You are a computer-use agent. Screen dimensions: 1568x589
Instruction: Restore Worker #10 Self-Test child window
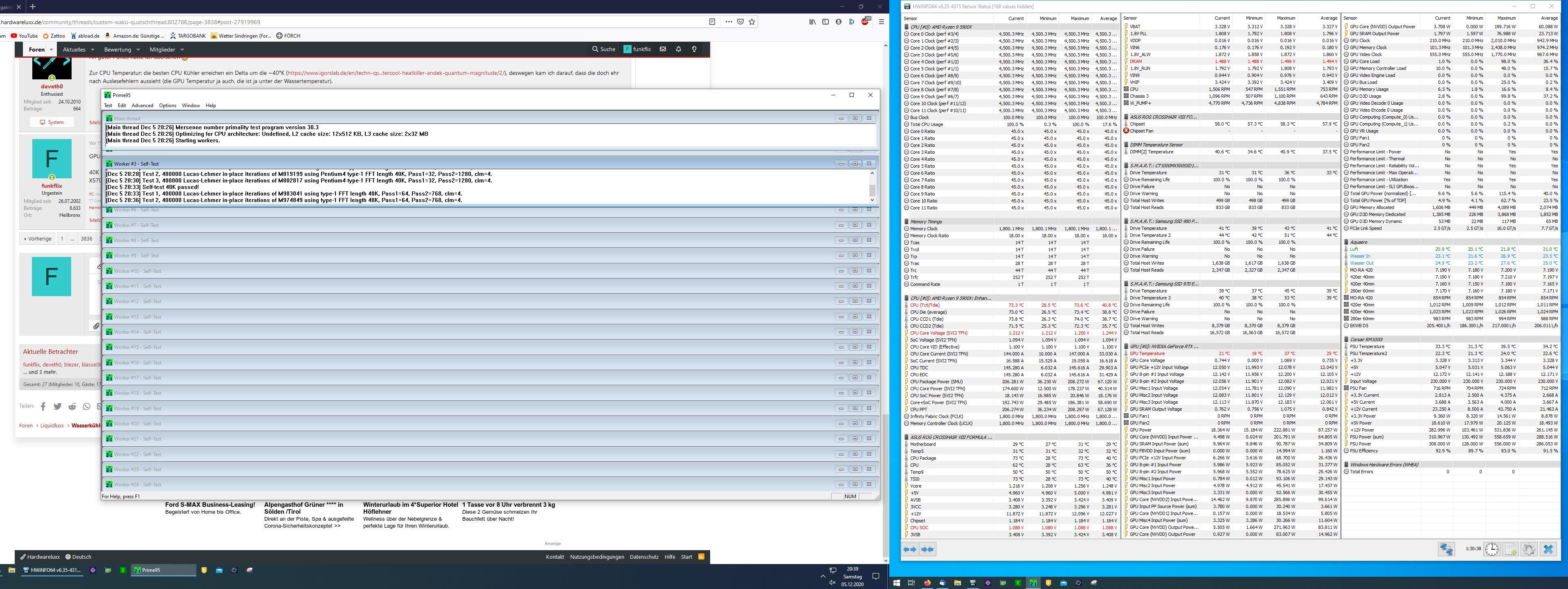(x=855, y=271)
